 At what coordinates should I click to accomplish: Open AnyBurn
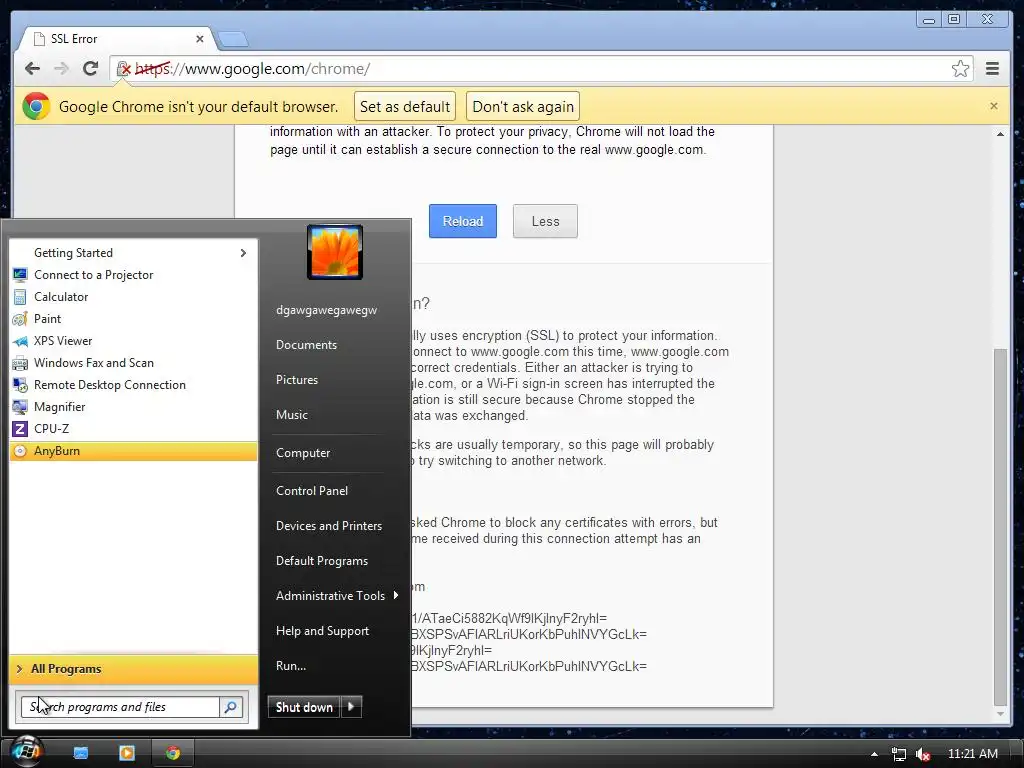point(134,451)
